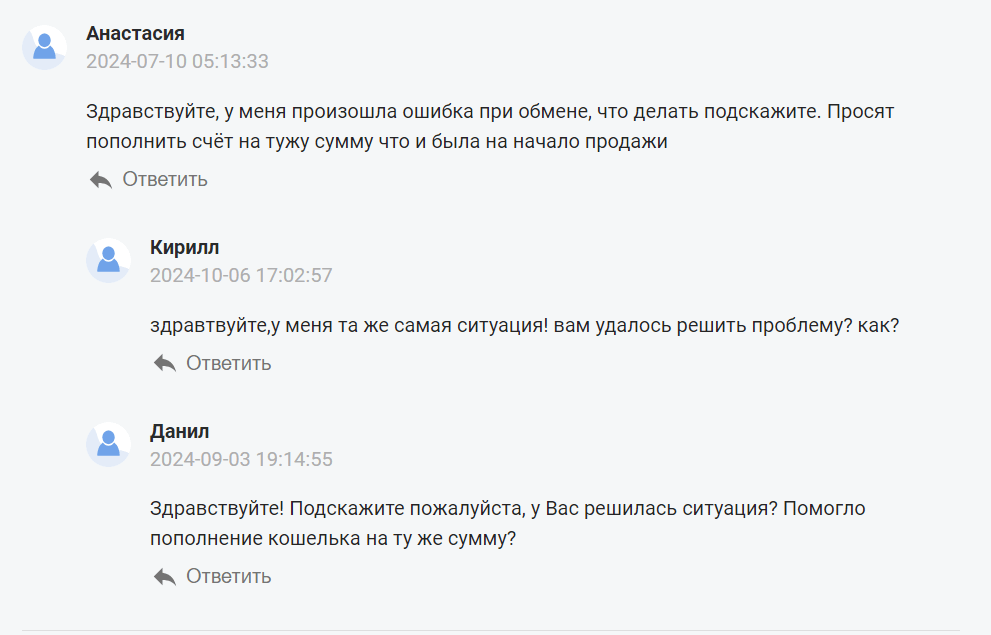
Task: Click the 'Ответить' text below Данил's message
Action: coord(229,576)
